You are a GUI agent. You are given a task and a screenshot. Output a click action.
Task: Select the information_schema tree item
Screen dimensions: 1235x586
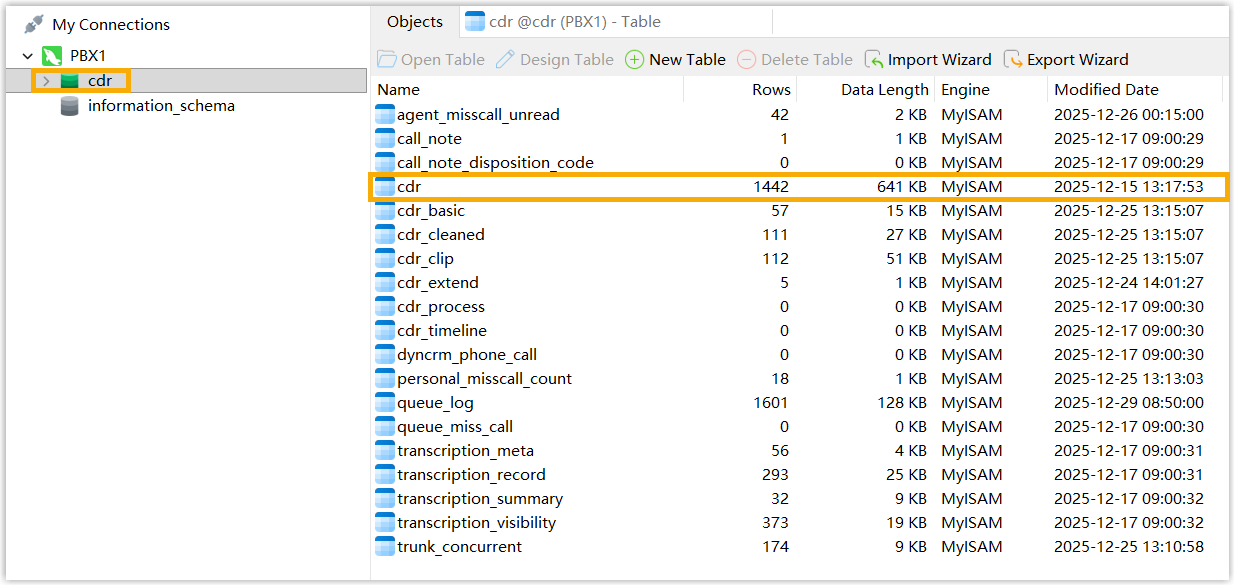coord(161,106)
